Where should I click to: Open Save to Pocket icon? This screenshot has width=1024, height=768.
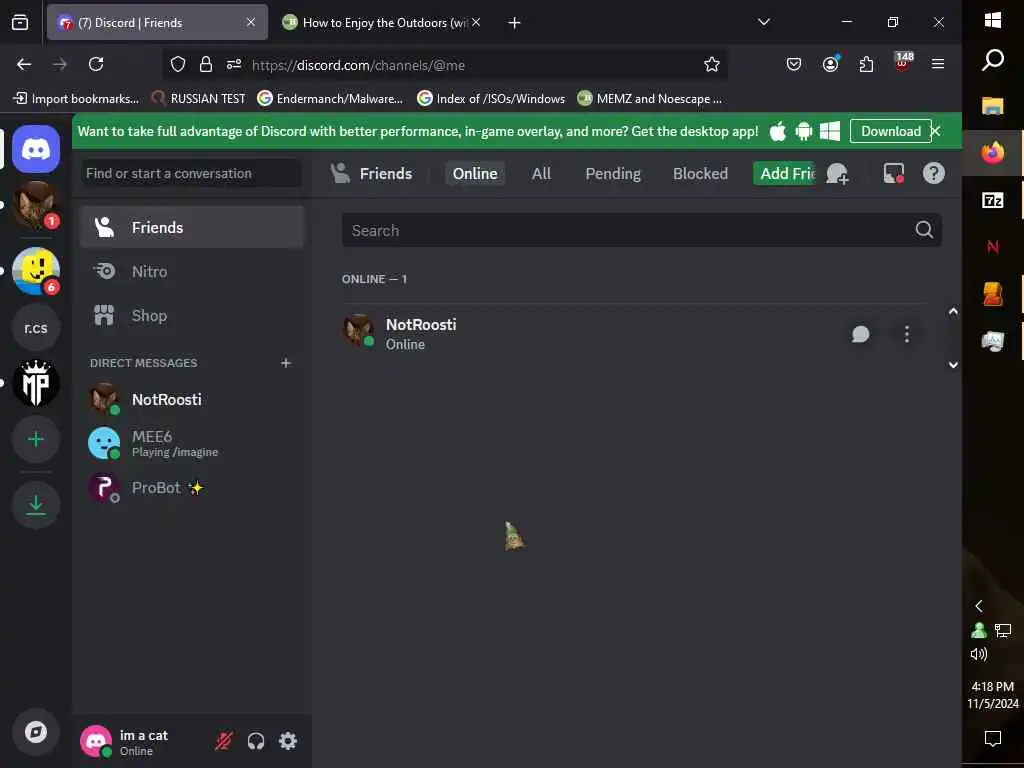point(793,64)
